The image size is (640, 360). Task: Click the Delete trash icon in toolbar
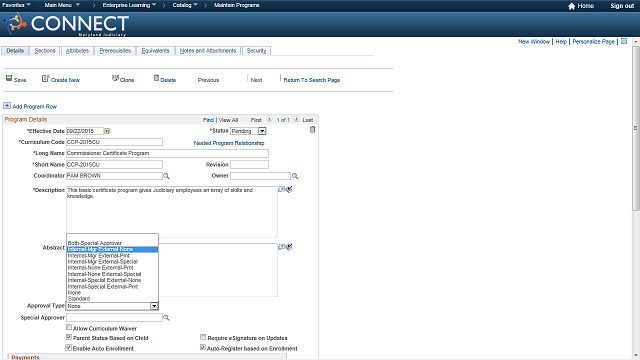click(156, 78)
